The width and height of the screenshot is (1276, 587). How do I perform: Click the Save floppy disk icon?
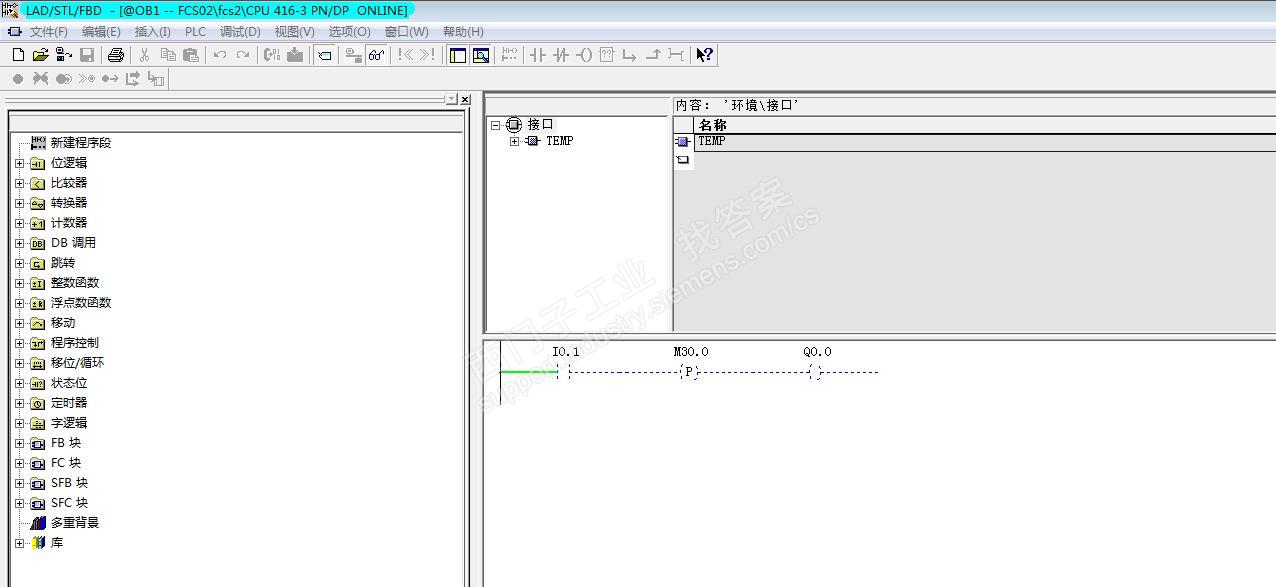87,55
